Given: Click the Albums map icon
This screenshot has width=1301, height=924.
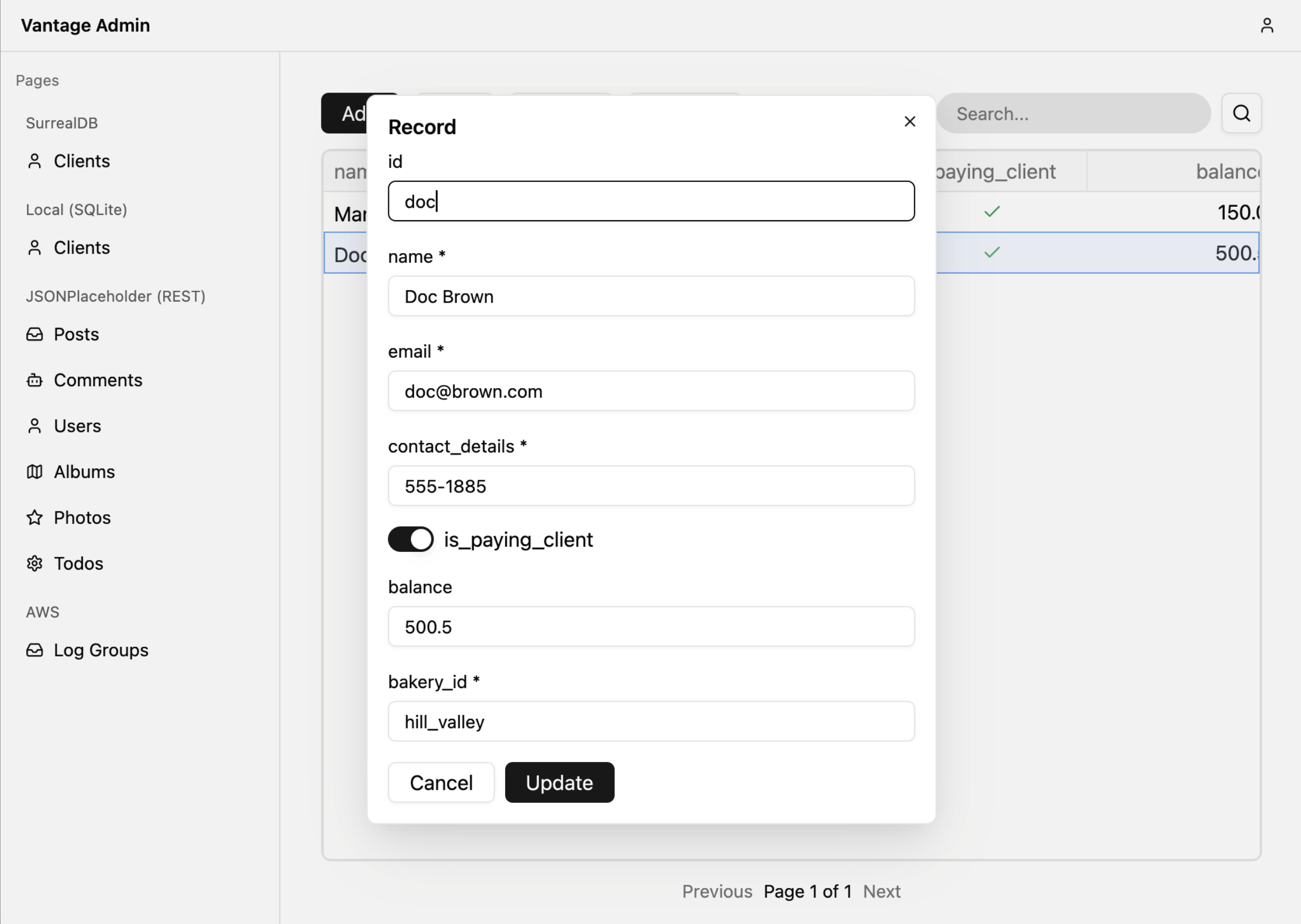Looking at the screenshot, I should [x=34, y=472].
